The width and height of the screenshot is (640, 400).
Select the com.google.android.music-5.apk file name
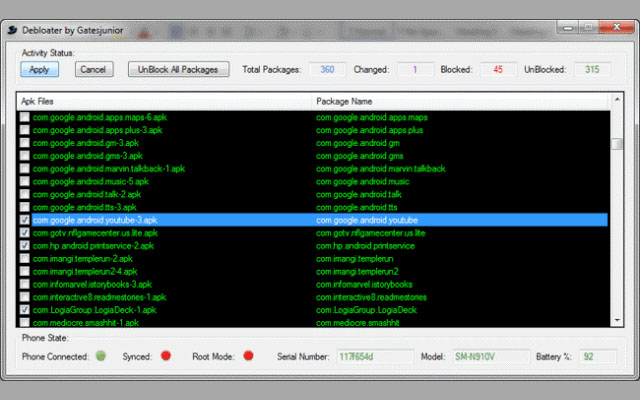(x=91, y=181)
